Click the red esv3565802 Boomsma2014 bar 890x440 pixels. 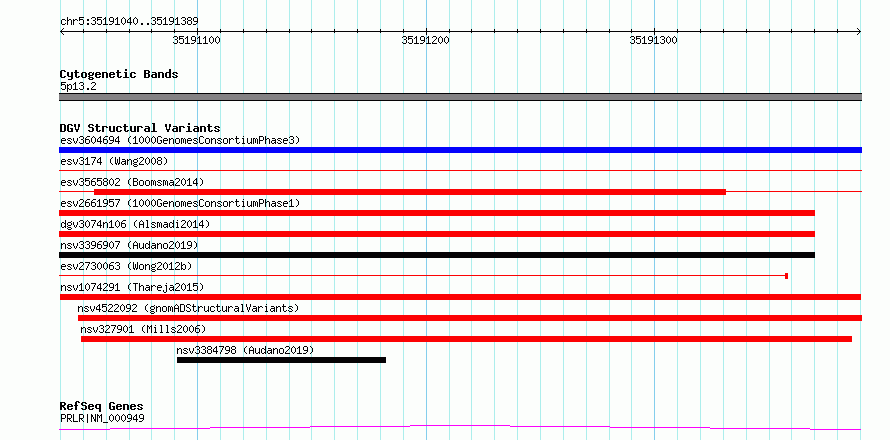[x=410, y=192]
